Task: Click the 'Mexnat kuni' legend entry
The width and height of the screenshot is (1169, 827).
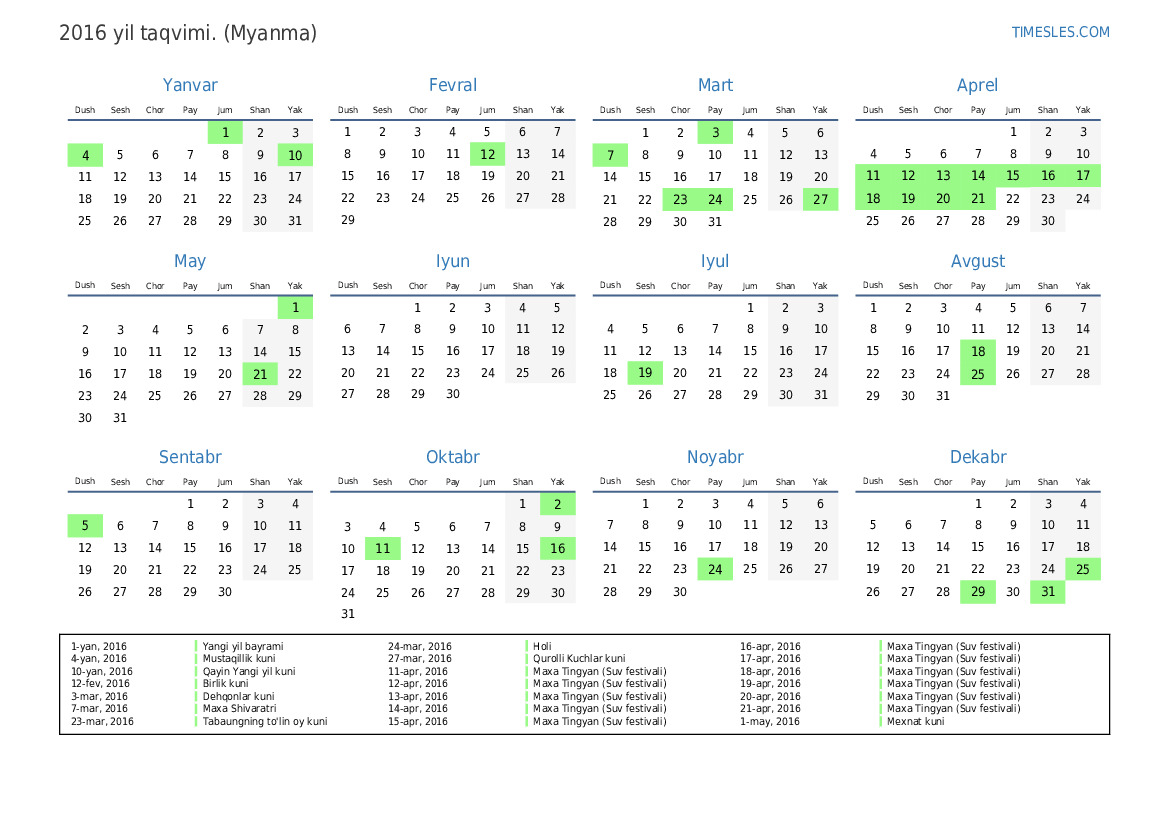Action: click(915, 721)
